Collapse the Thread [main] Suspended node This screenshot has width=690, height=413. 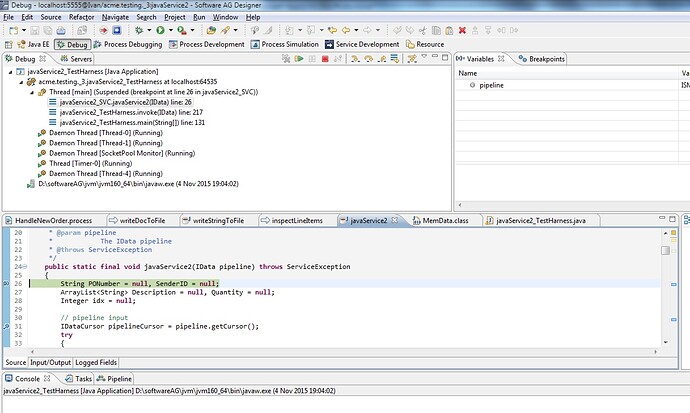pyautogui.click(x=32, y=92)
